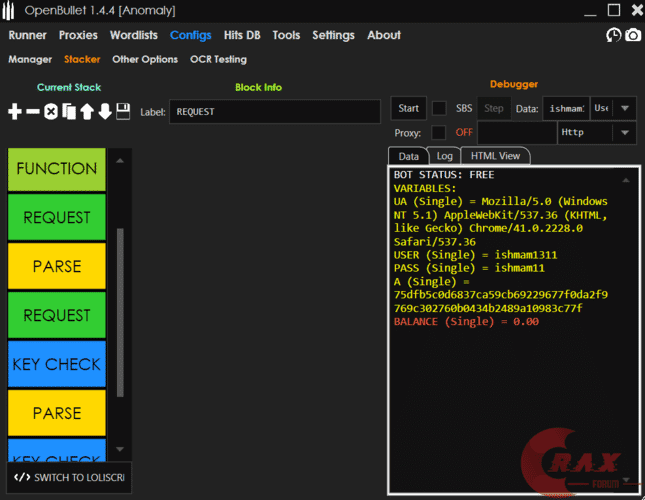This screenshot has height=500, width=645.
Task: Click Switch to LoliScript button
Action: point(69,477)
